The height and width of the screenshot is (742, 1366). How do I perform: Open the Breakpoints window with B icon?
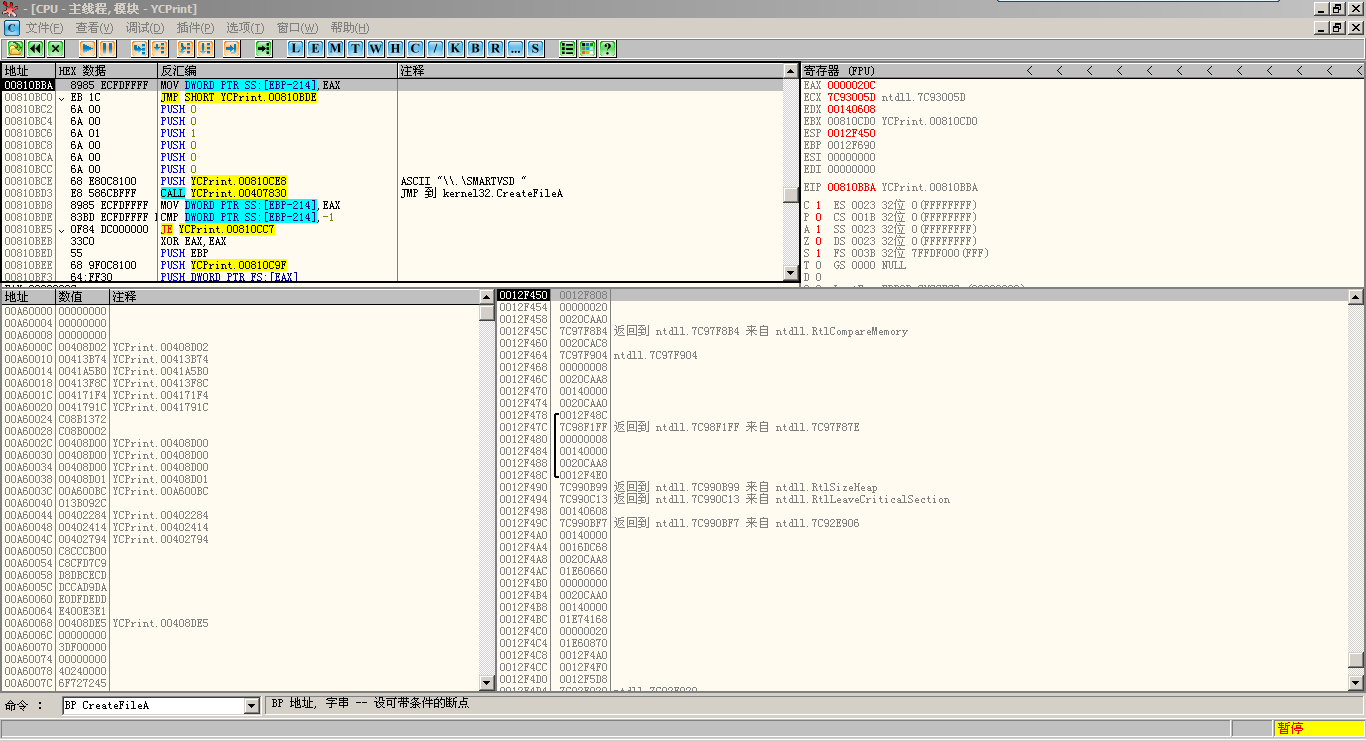pyautogui.click(x=475, y=48)
